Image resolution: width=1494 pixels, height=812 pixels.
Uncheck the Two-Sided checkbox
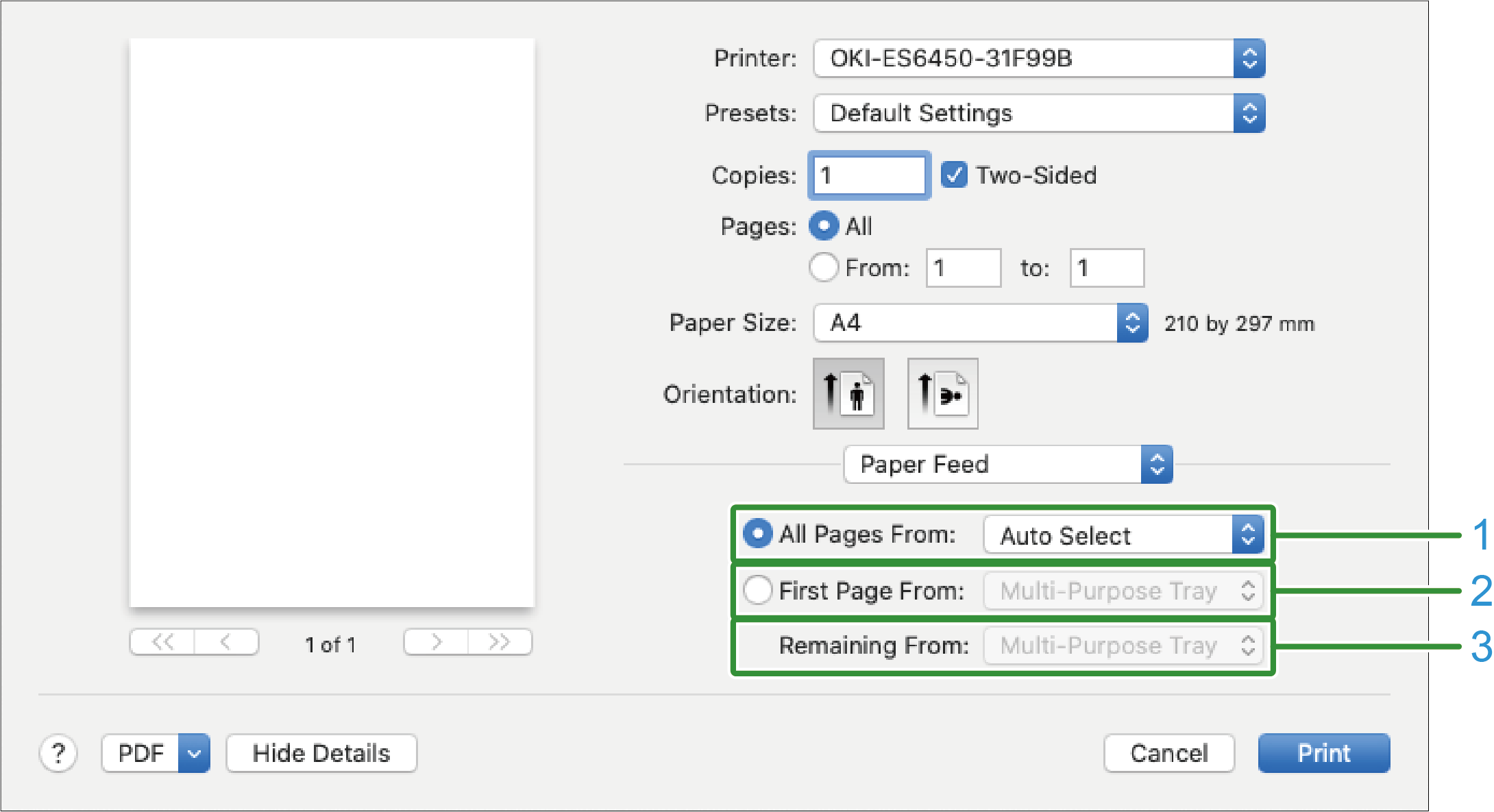coord(953,175)
